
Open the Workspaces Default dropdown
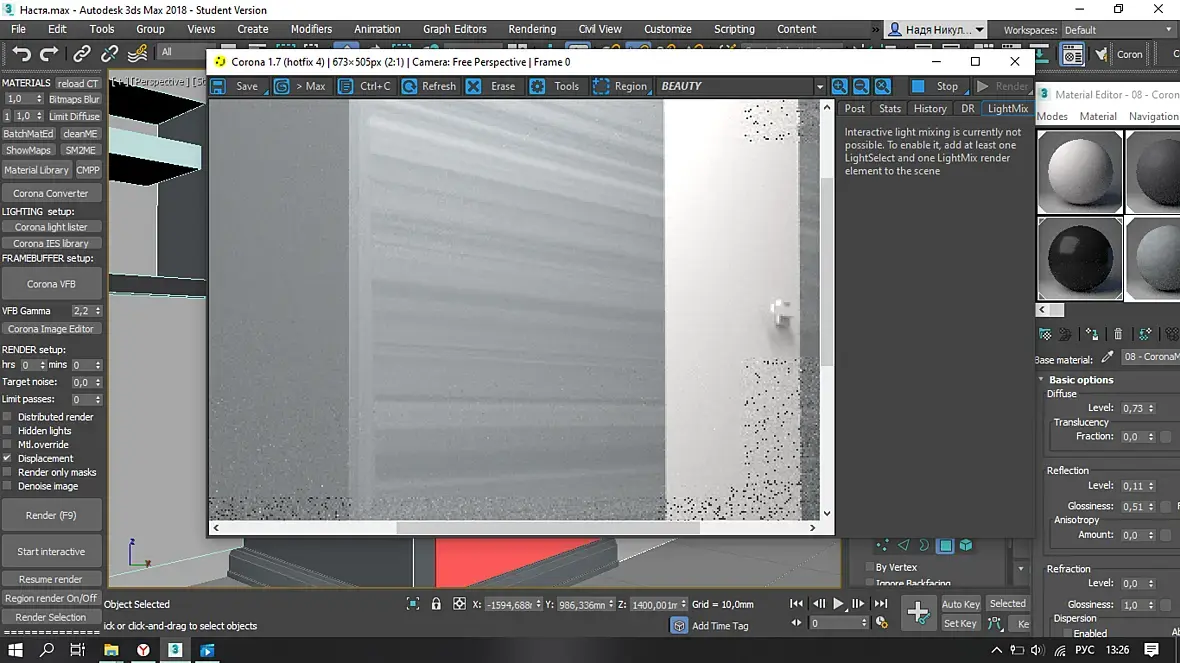1118,30
